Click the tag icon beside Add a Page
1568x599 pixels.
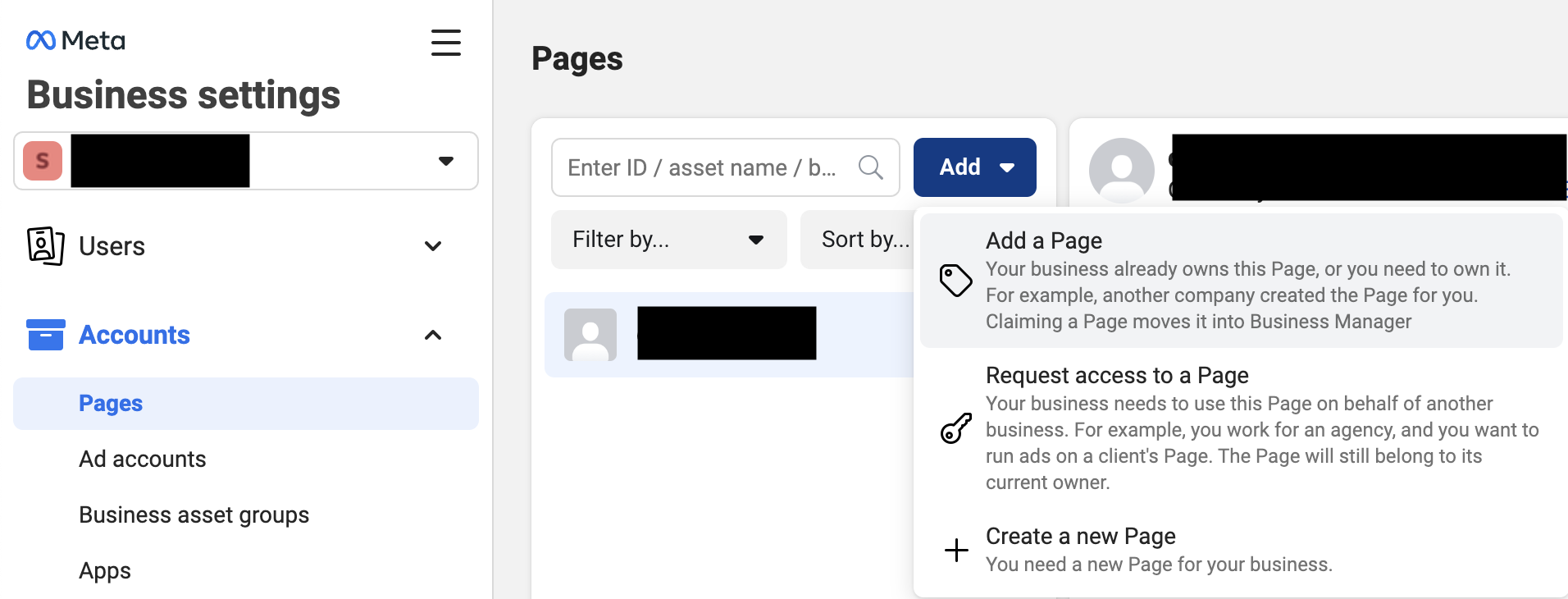[x=955, y=281]
